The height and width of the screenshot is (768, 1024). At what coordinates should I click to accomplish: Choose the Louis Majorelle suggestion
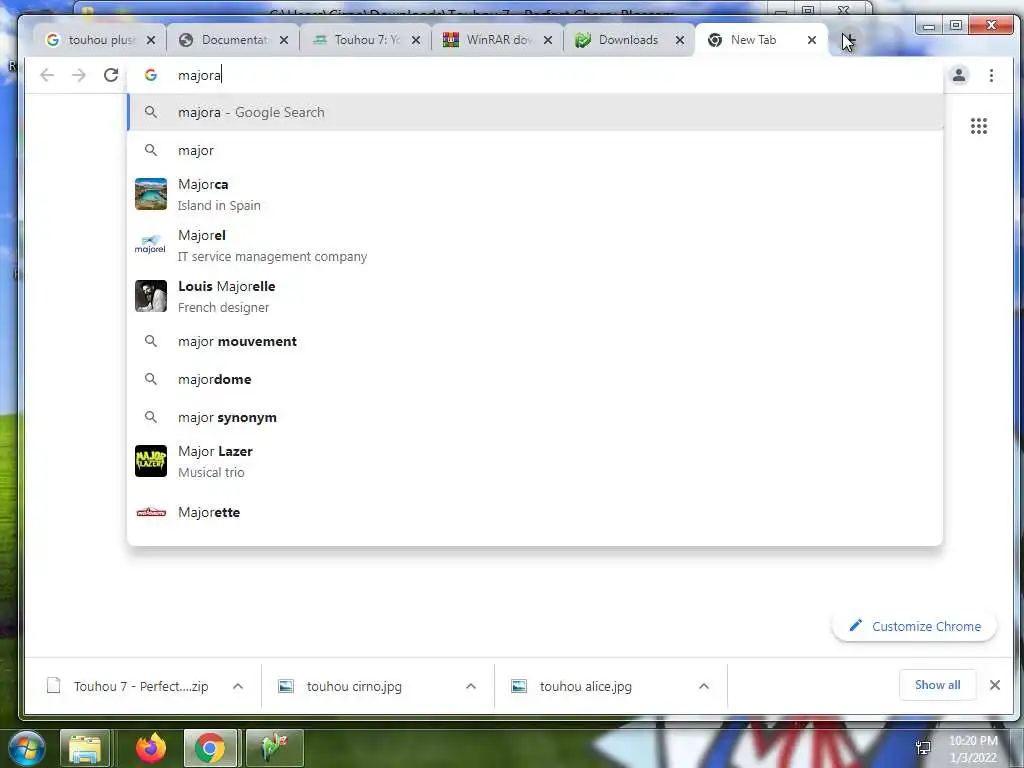536,296
